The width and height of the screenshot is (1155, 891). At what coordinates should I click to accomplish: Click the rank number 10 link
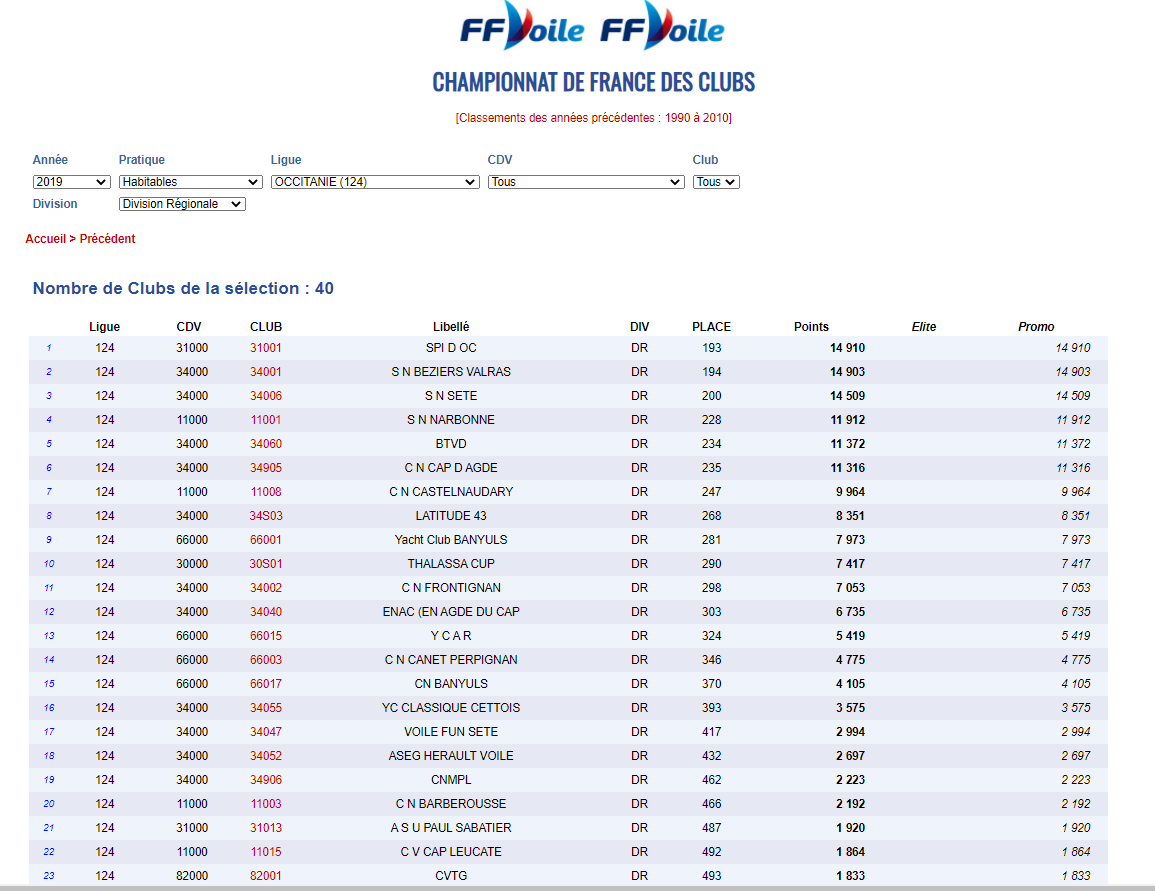pyautogui.click(x=49, y=564)
